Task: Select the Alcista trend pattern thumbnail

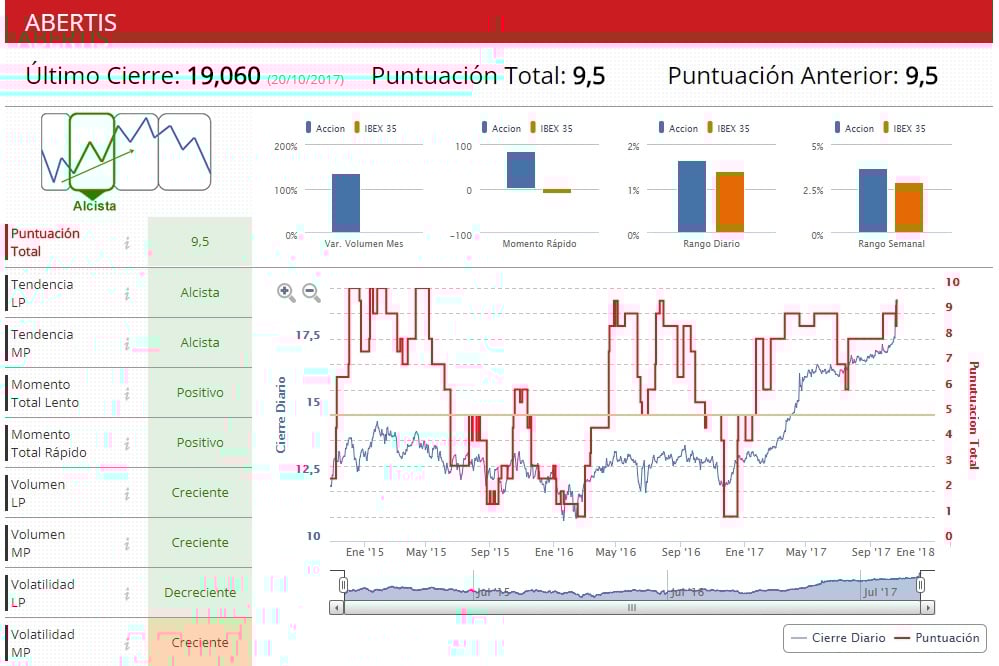Action: pos(92,152)
